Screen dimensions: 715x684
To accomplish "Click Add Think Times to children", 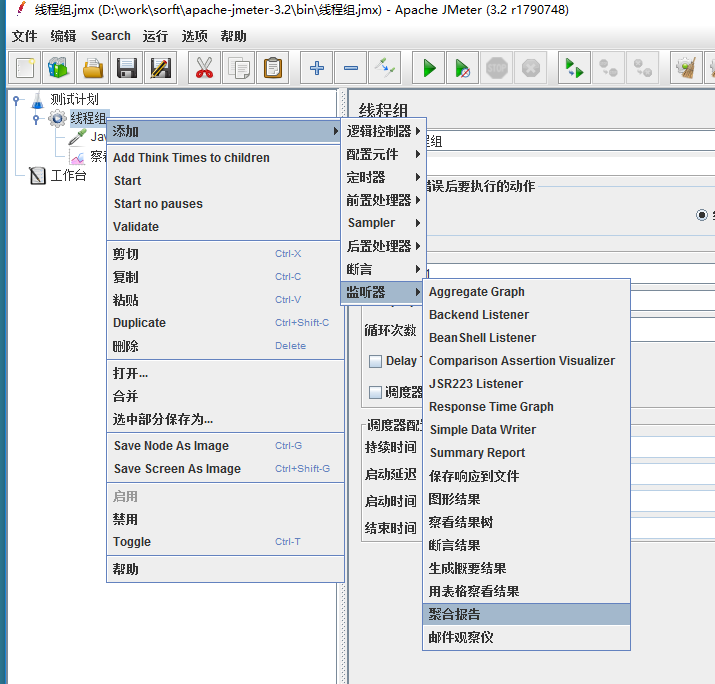I will (225, 158).
